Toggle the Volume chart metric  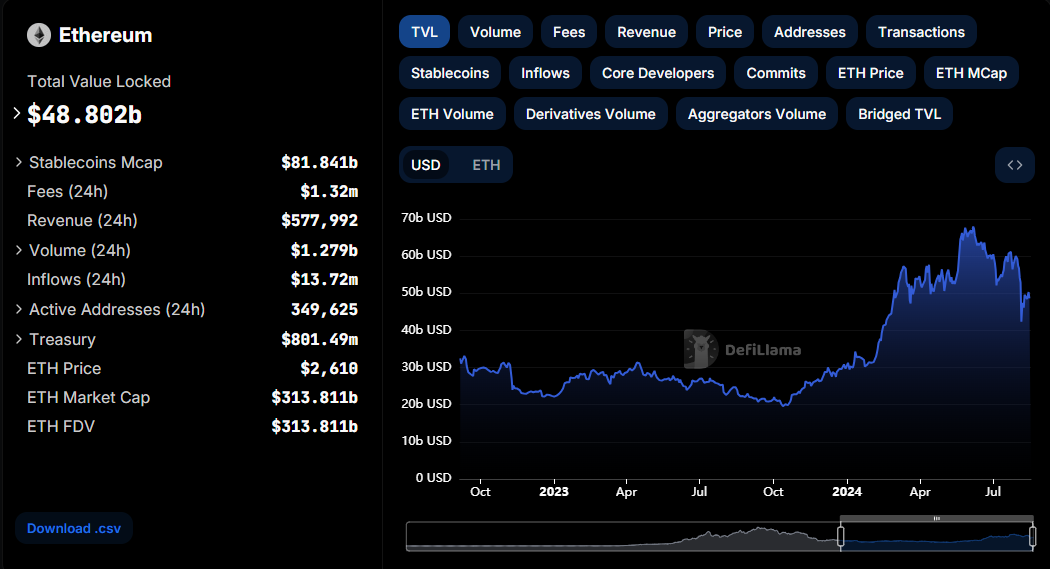496,32
